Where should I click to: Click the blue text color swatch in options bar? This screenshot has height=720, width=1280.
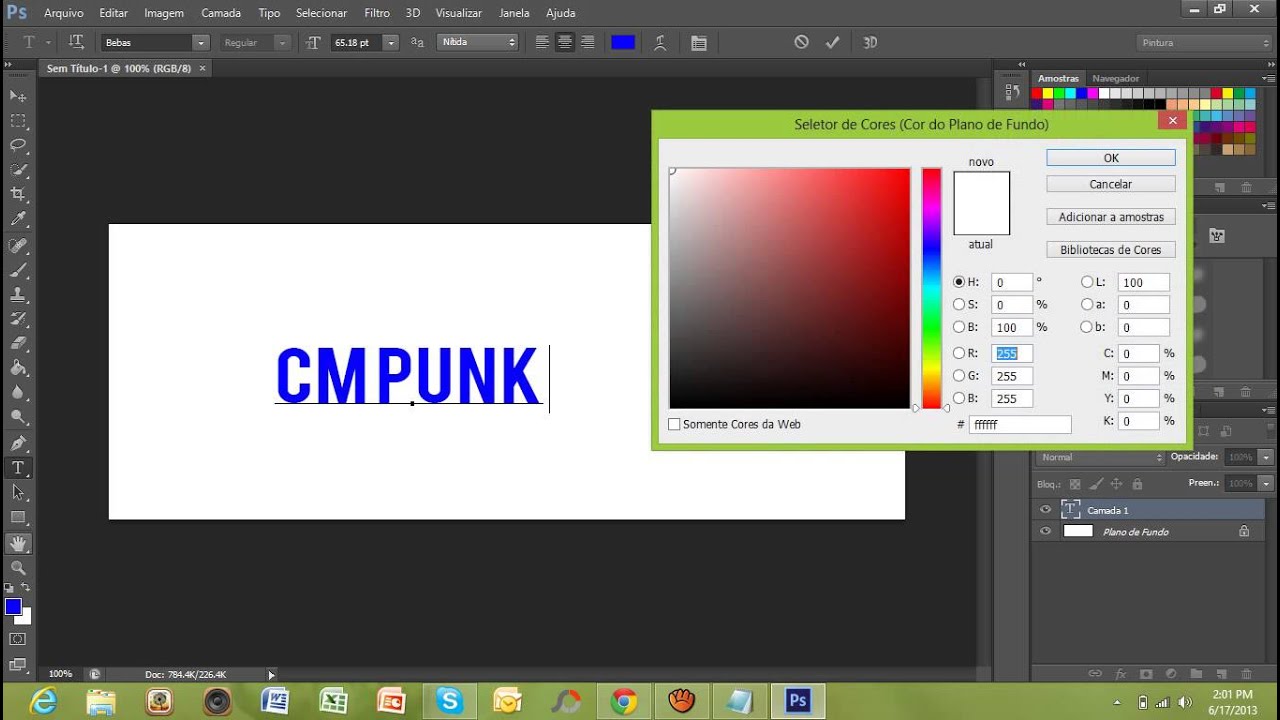click(x=623, y=42)
